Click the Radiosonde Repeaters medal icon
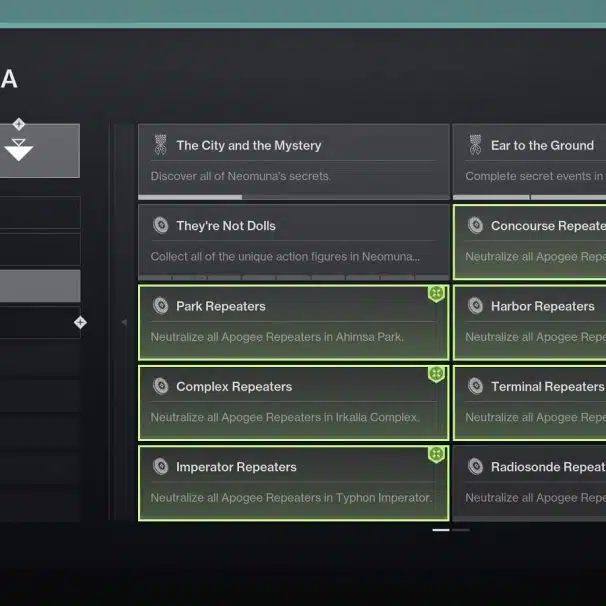Screen dimensions: 606x606 point(475,467)
